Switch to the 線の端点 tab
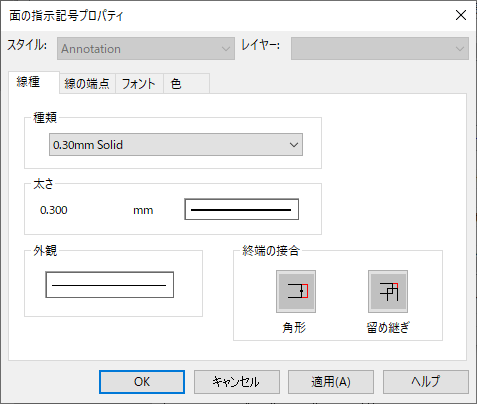This screenshot has height=404, width=477. pos(87,83)
